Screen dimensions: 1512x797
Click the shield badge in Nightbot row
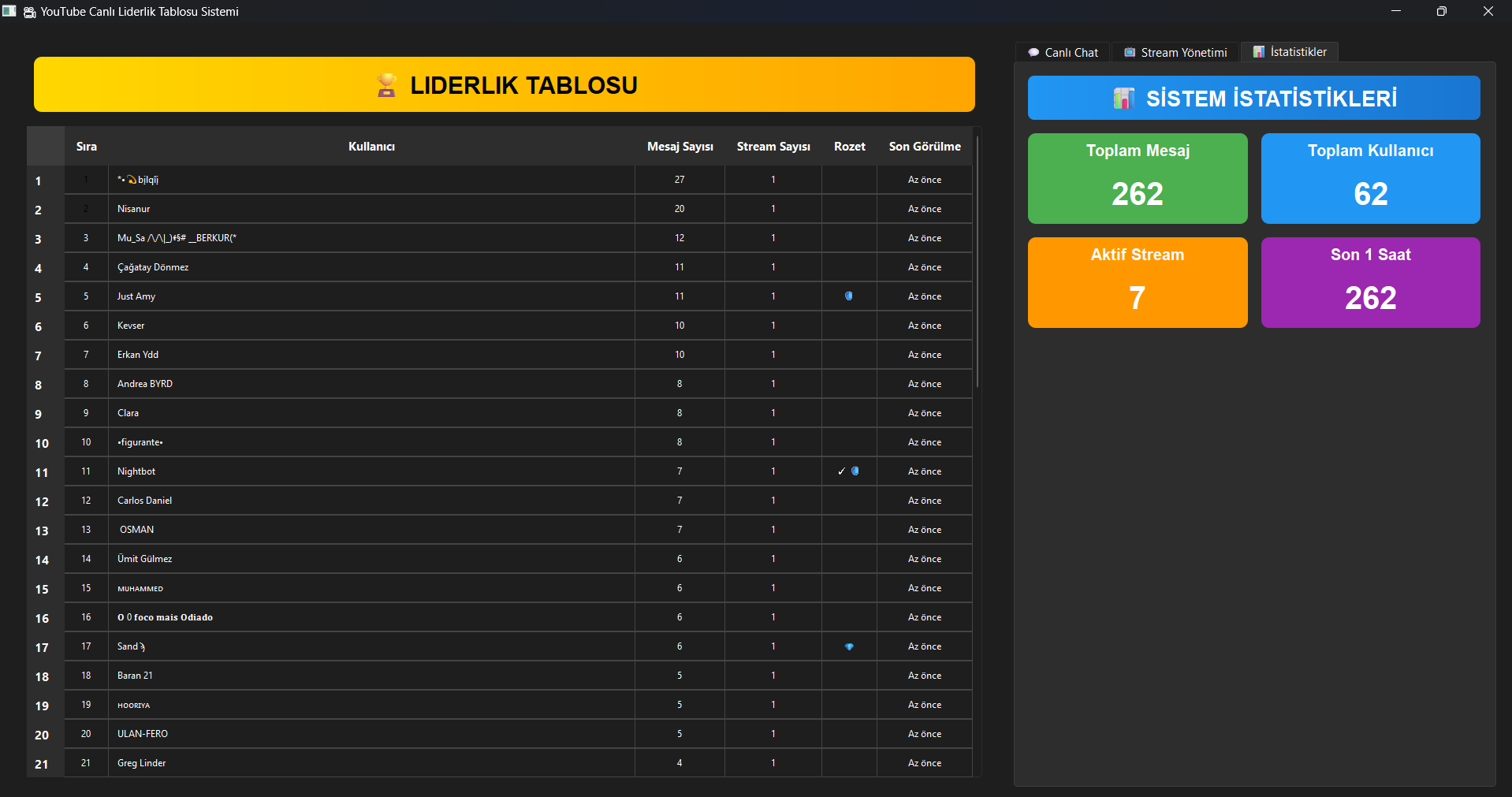pyautogui.click(x=855, y=471)
